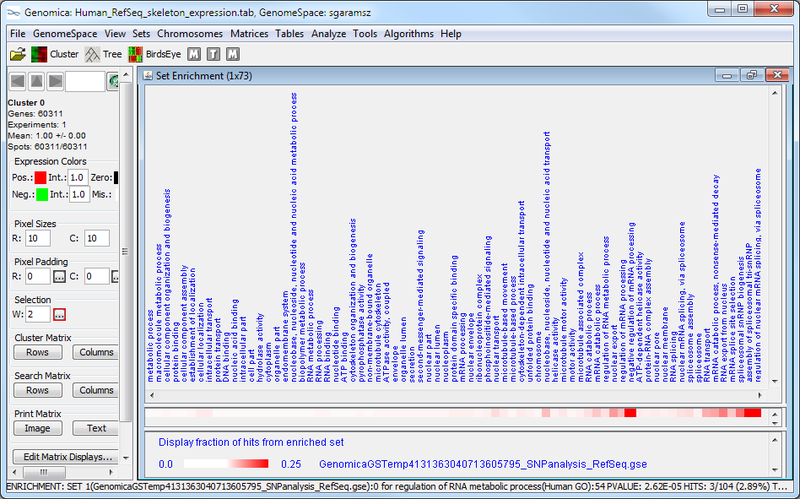Open the Help menu
The image size is (800, 499).
click(451, 34)
